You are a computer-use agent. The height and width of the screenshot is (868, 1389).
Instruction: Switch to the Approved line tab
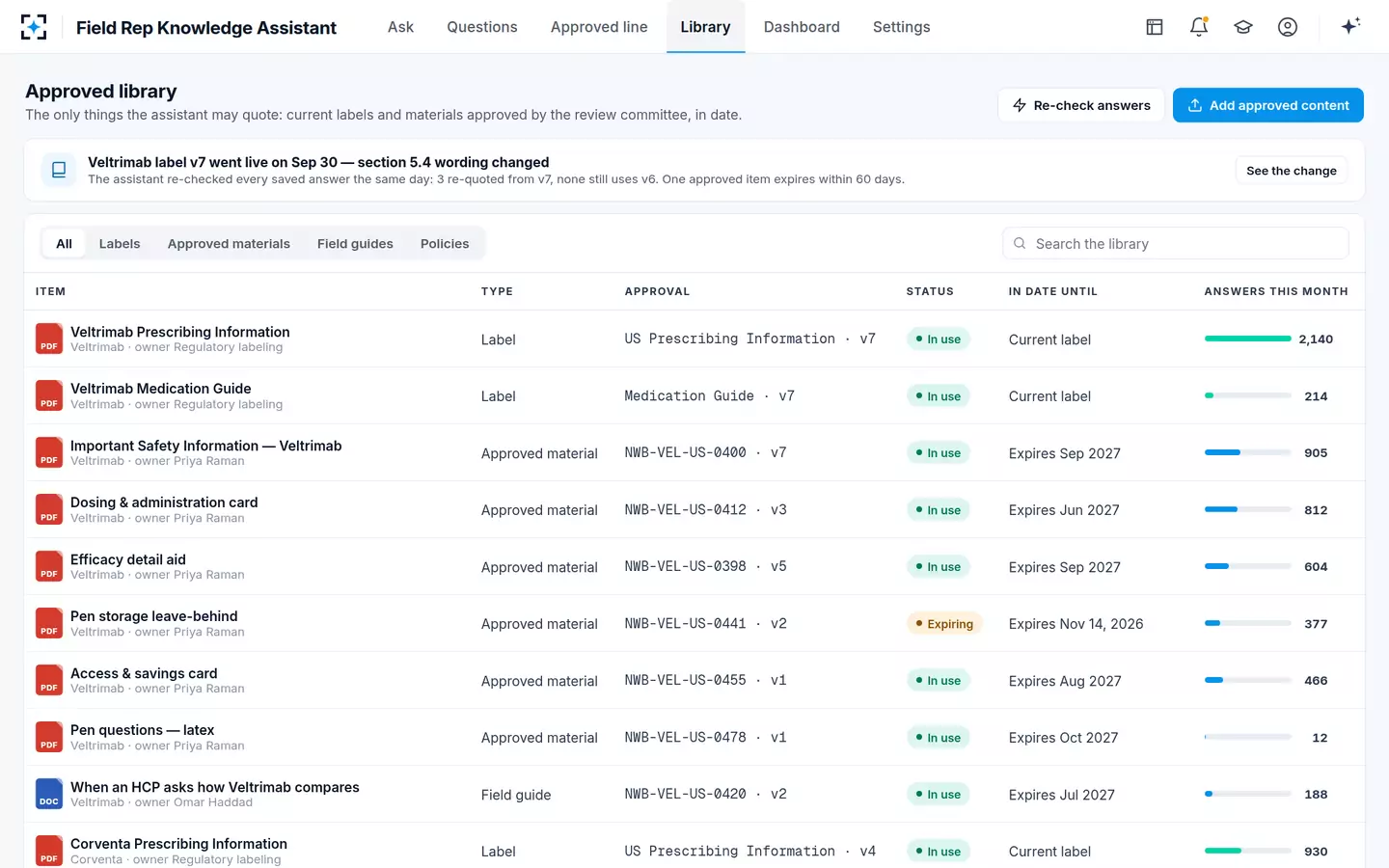(599, 27)
